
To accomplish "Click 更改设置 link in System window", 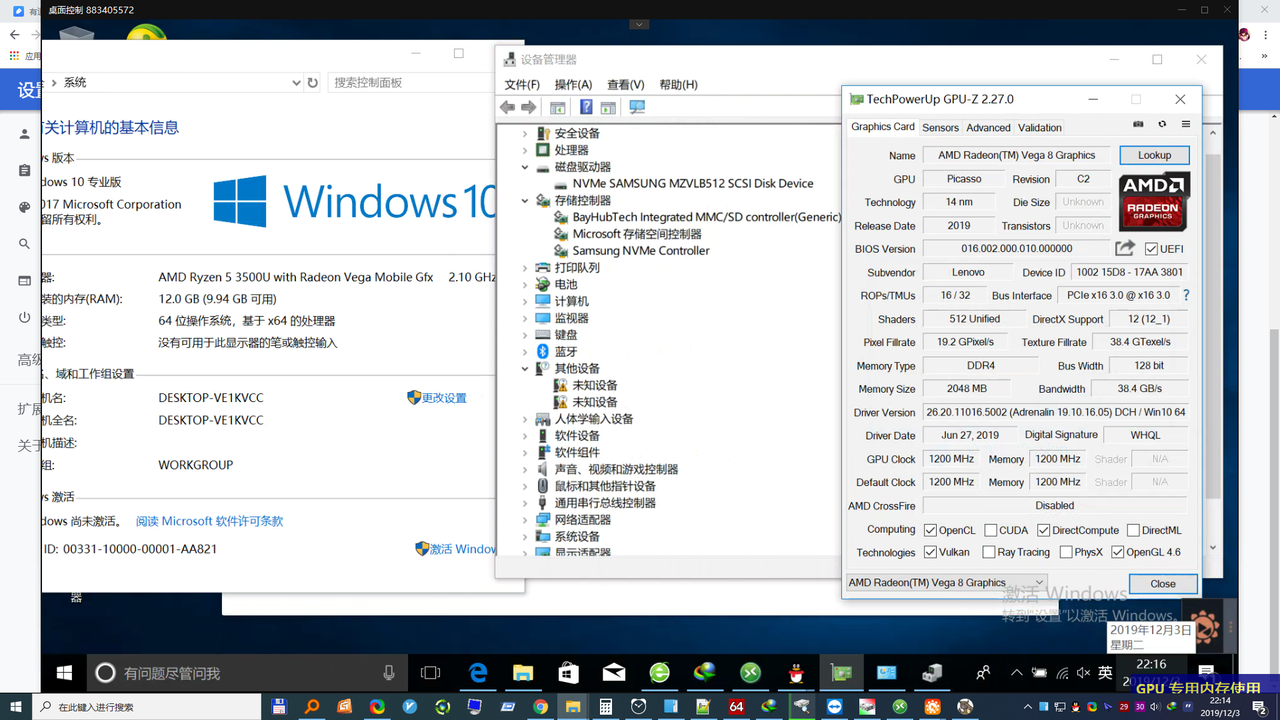I will (x=444, y=398).
